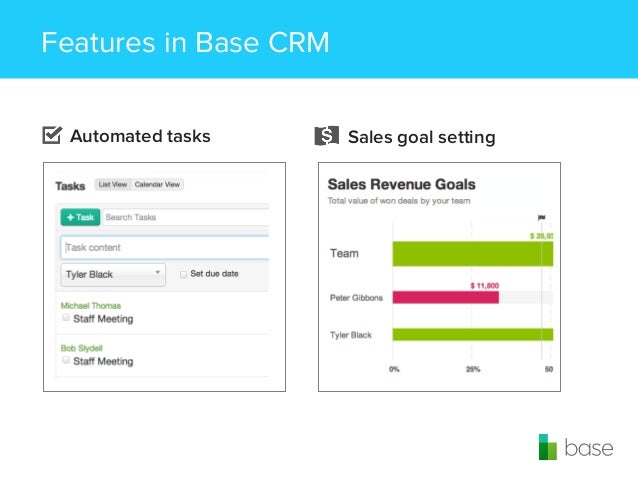Click the Features in Base CRM title
The height and width of the screenshot is (479, 638).
185,42
